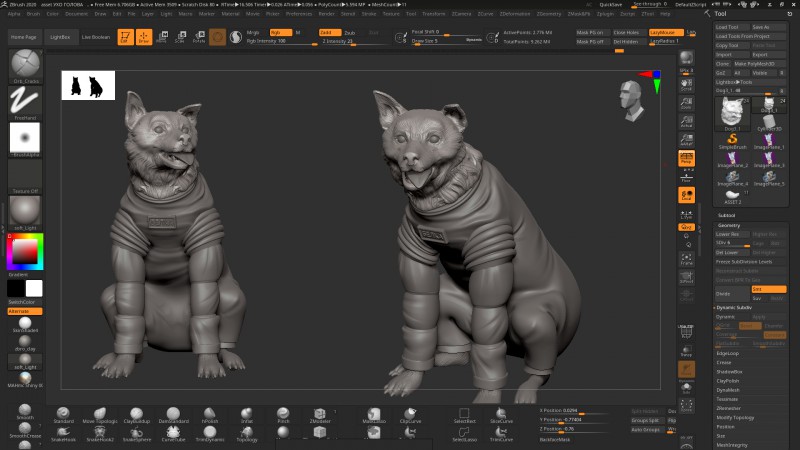Click the Move transform mode icon

[162, 37]
